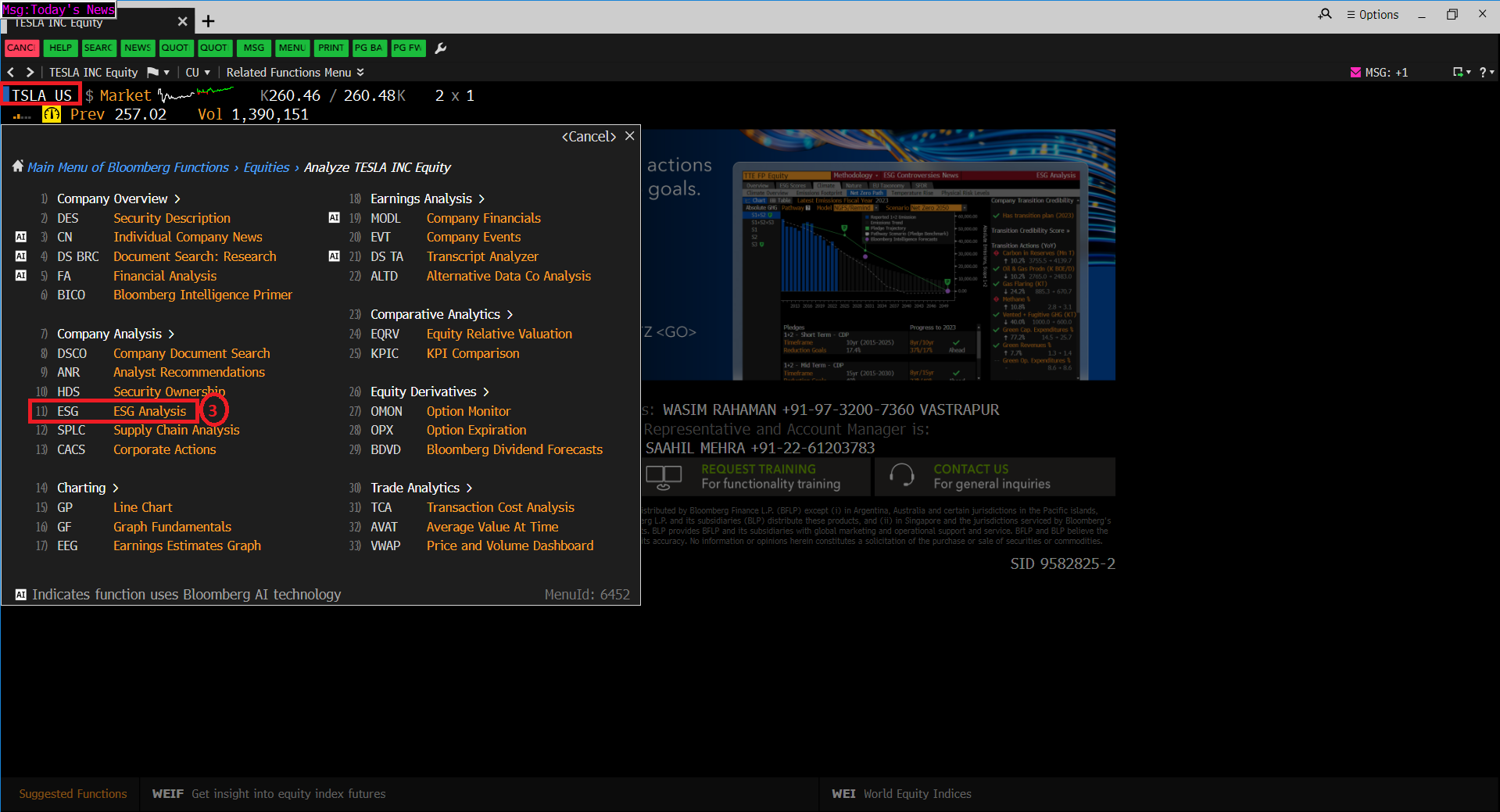Click the Contact Us headset icon
The image size is (1500, 812).
pyautogui.click(x=901, y=475)
